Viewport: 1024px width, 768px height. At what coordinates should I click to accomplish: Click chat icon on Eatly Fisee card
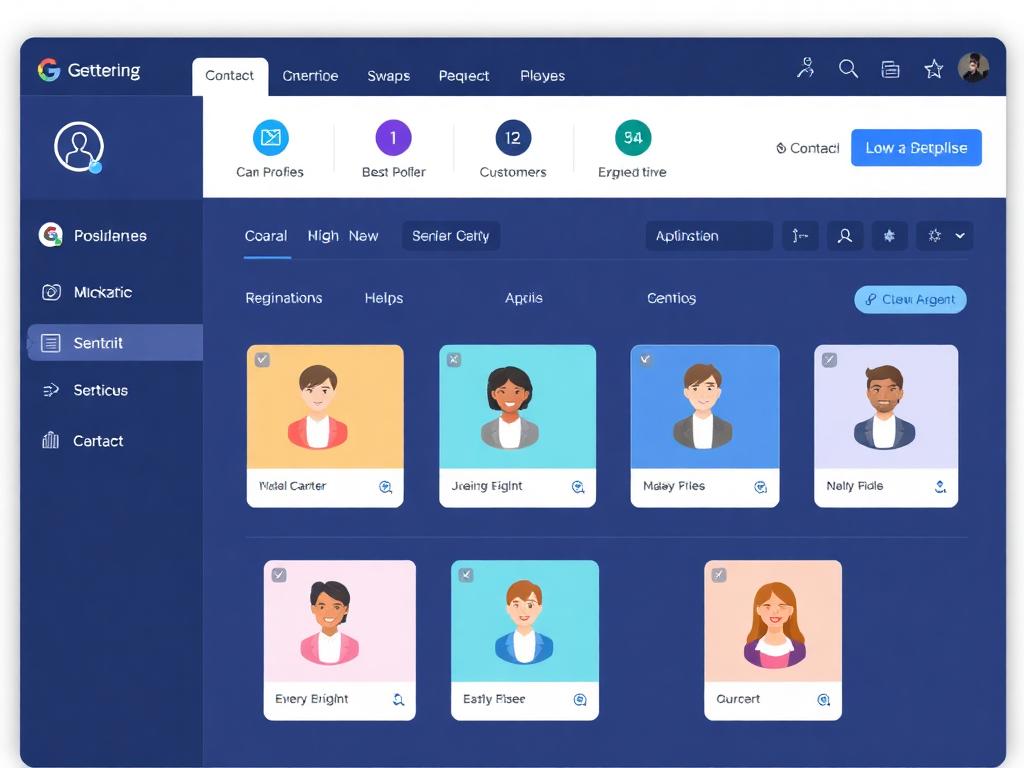coord(579,699)
